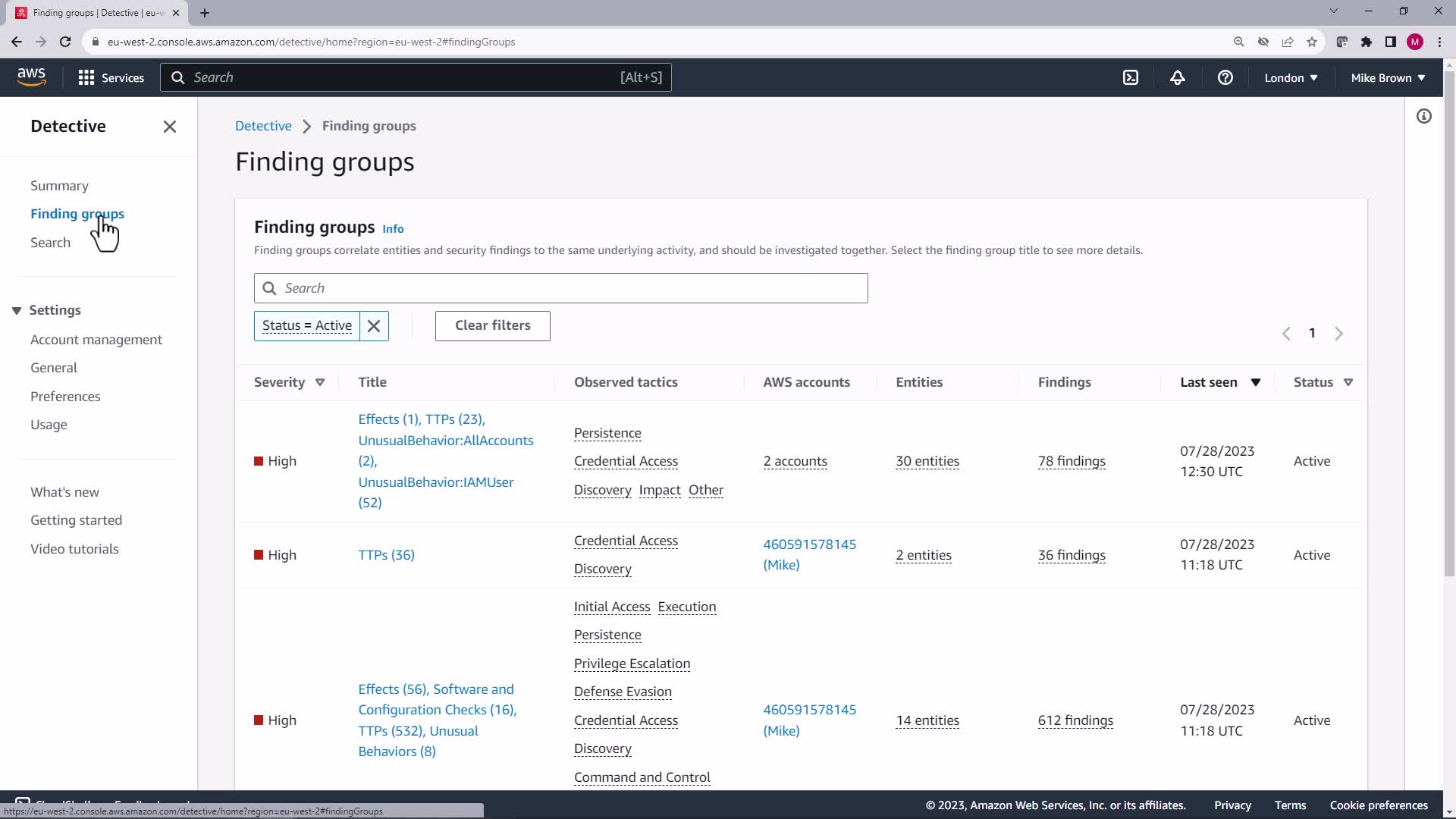Image resolution: width=1456 pixels, height=819 pixels.
Task: Close the Detective navigation panel
Action: tap(170, 127)
